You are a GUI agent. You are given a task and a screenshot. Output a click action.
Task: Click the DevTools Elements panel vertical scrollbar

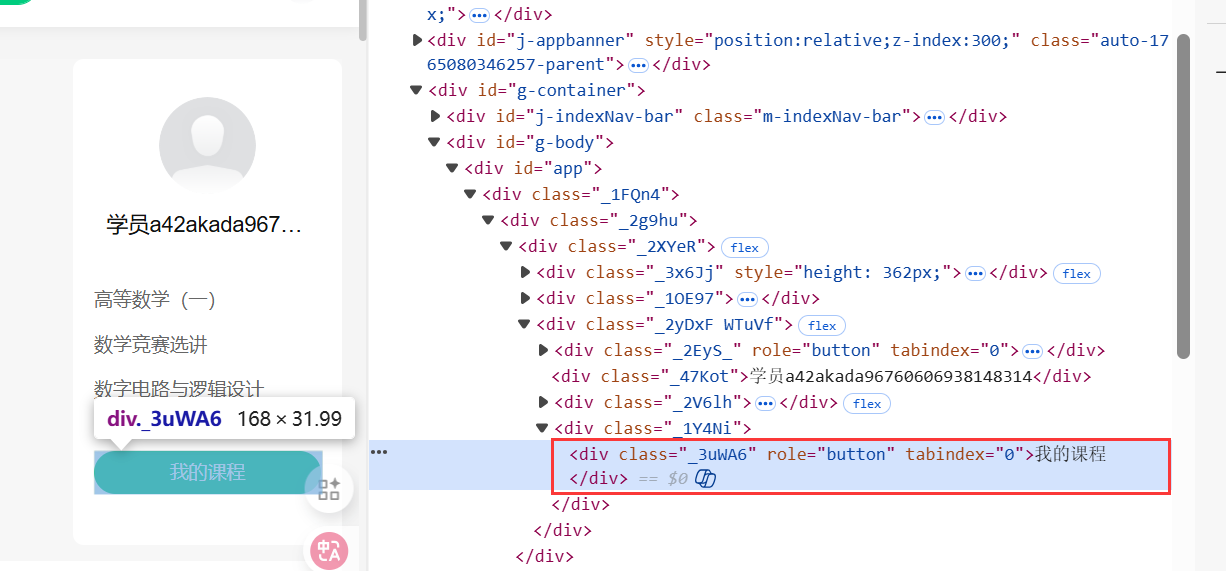[1183, 195]
